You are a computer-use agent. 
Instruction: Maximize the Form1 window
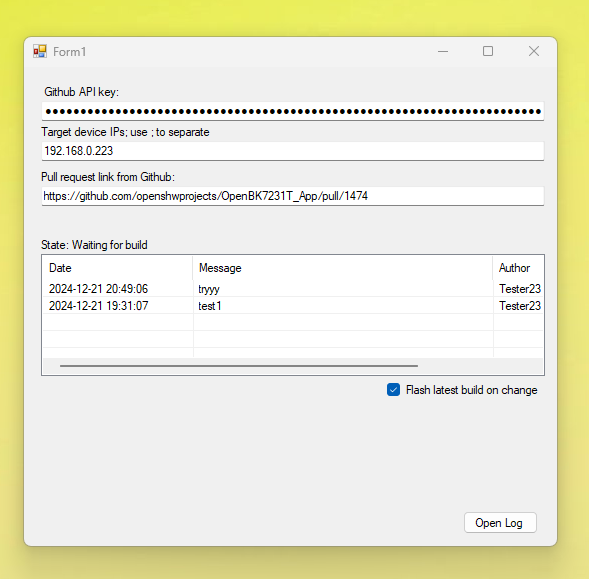[x=488, y=51]
